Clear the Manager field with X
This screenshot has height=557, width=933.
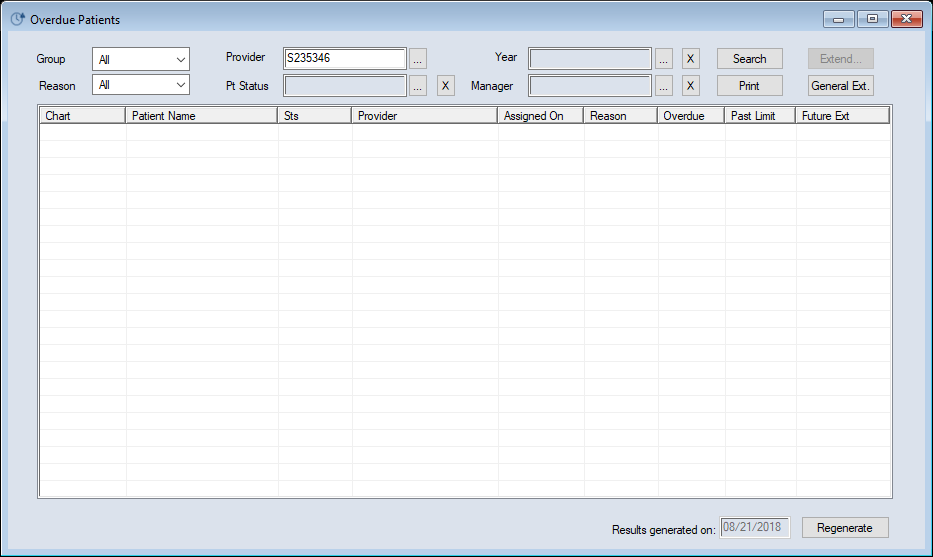tap(691, 86)
